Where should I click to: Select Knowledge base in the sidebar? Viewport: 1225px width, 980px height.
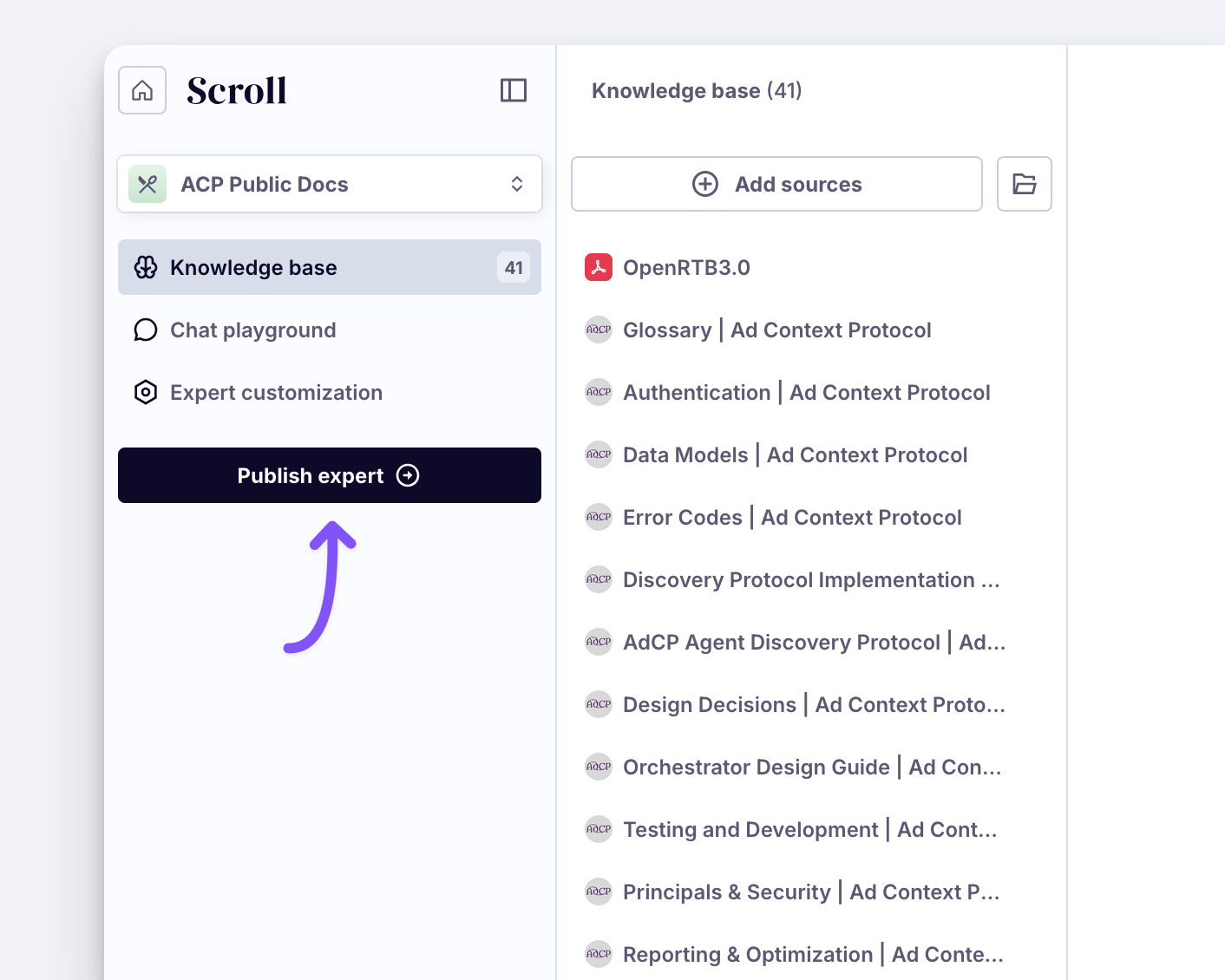tap(253, 267)
